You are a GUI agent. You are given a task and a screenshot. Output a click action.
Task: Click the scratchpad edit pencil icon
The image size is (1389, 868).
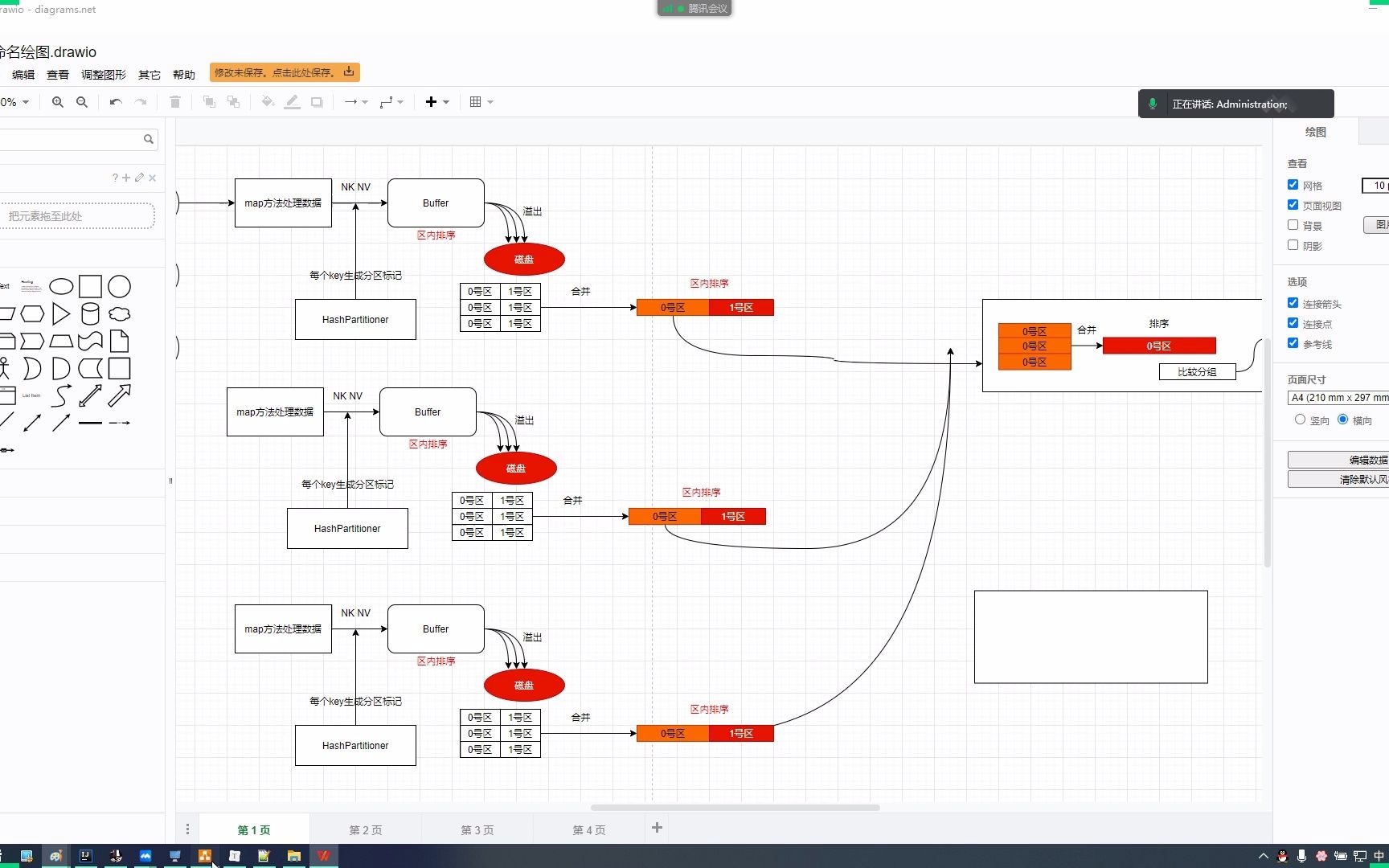tap(139, 178)
